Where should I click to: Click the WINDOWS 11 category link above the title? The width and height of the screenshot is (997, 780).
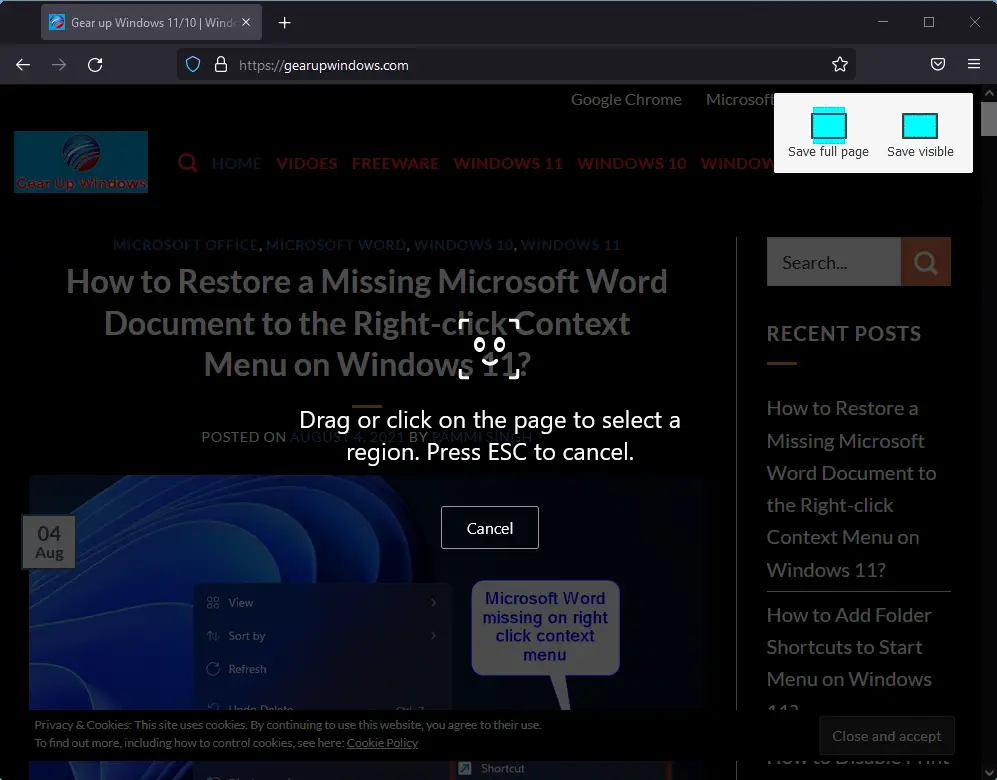[x=570, y=245]
